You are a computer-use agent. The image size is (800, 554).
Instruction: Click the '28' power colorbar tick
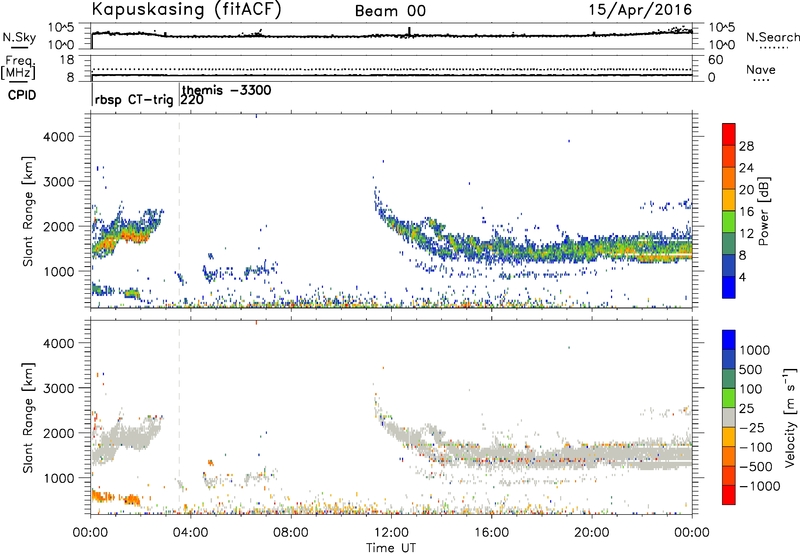click(746, 146)
